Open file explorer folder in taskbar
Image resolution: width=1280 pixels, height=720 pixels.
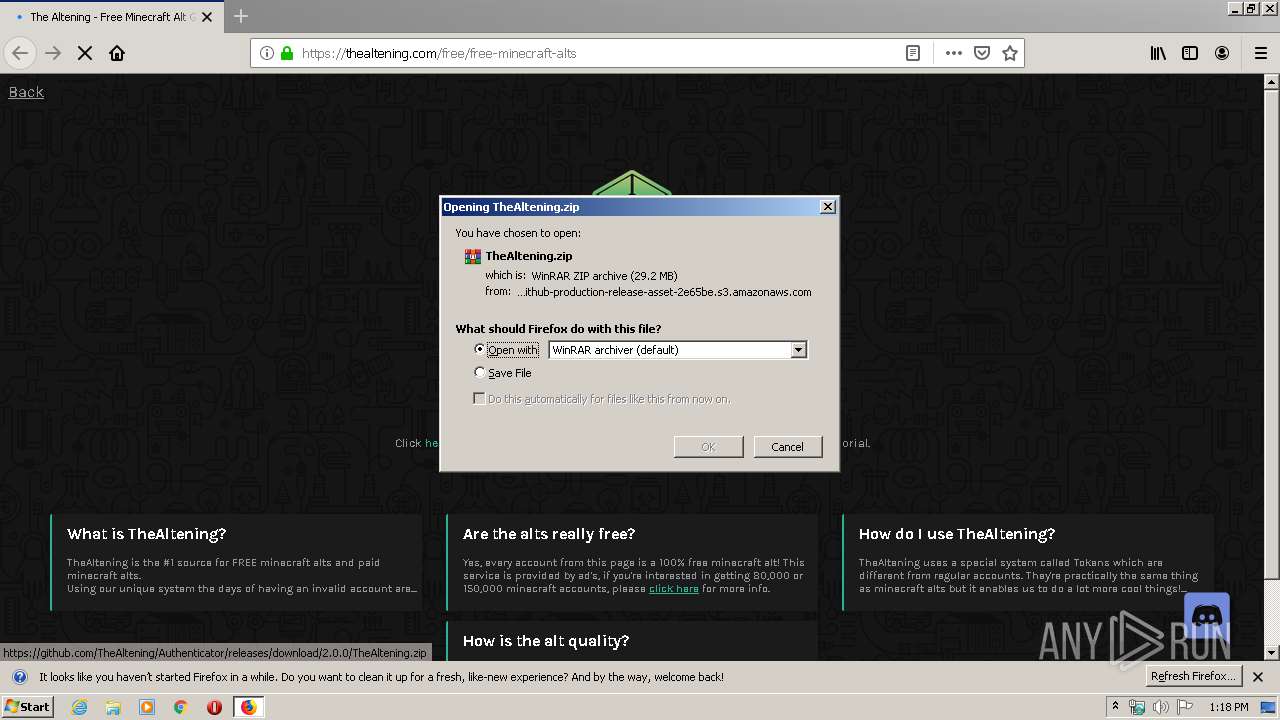click(113, 707)
